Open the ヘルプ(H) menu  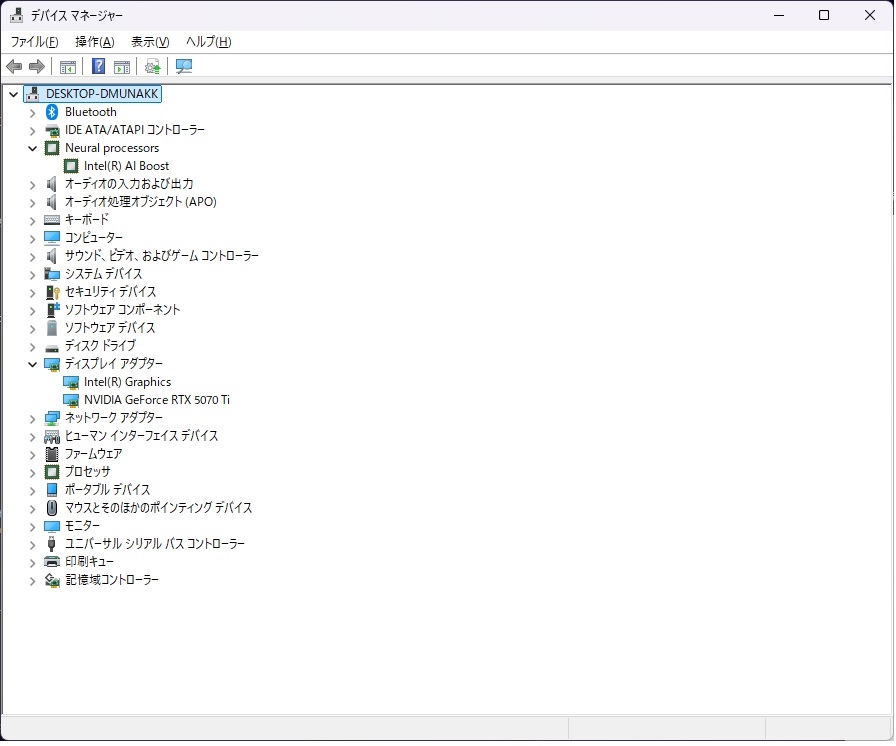209,42
